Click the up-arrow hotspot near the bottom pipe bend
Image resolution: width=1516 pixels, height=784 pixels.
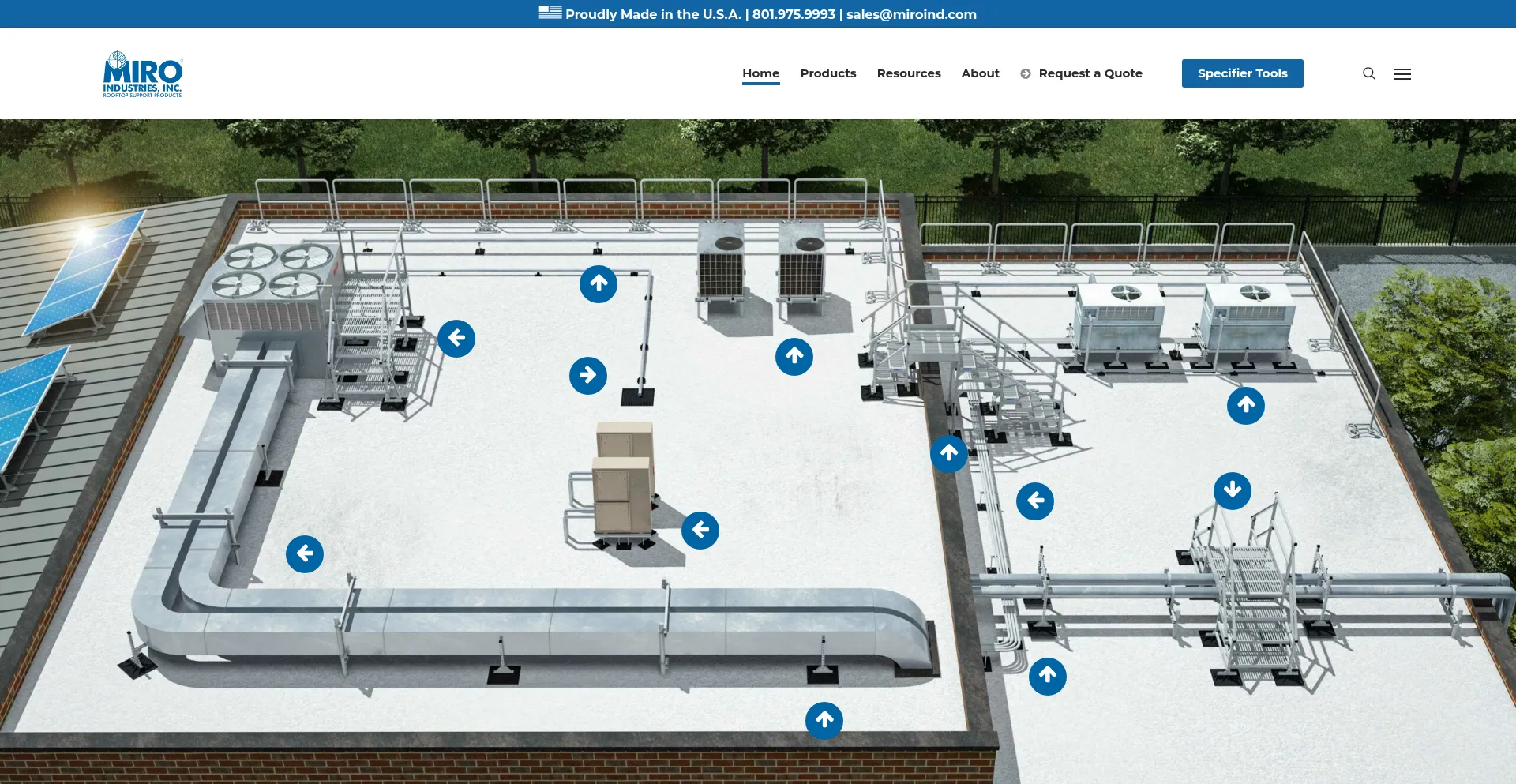point(1048,677)
